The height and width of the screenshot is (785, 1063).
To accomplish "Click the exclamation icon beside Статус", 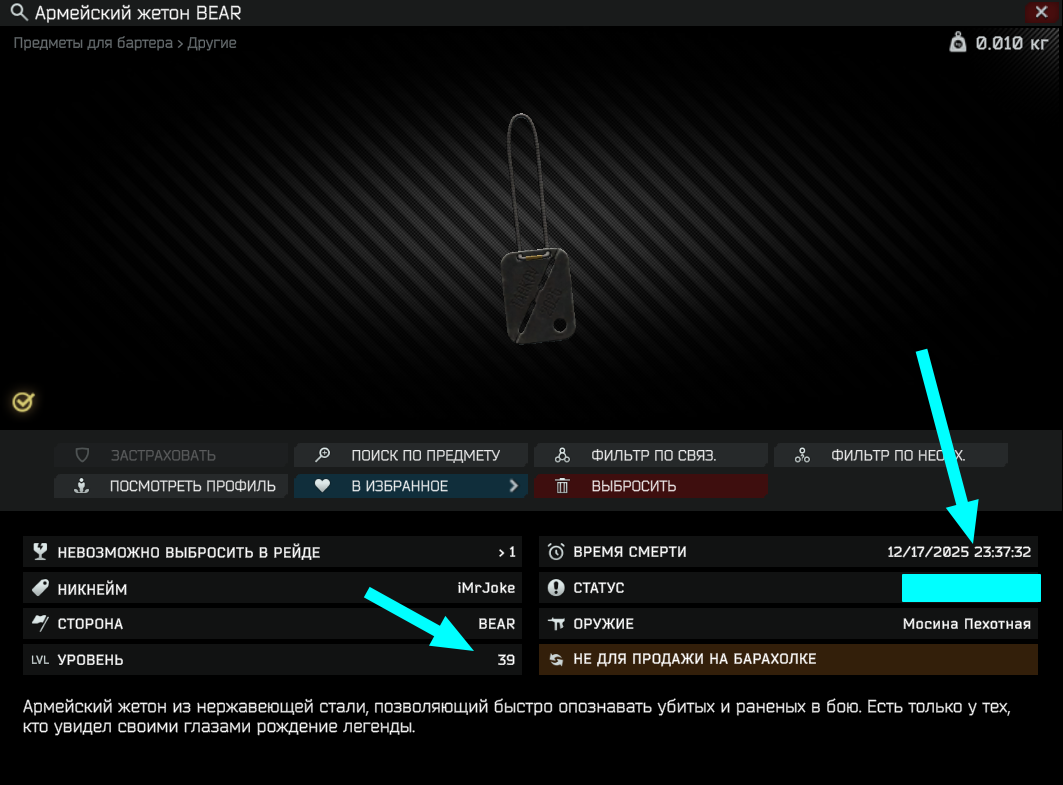I will pos(556,588).
